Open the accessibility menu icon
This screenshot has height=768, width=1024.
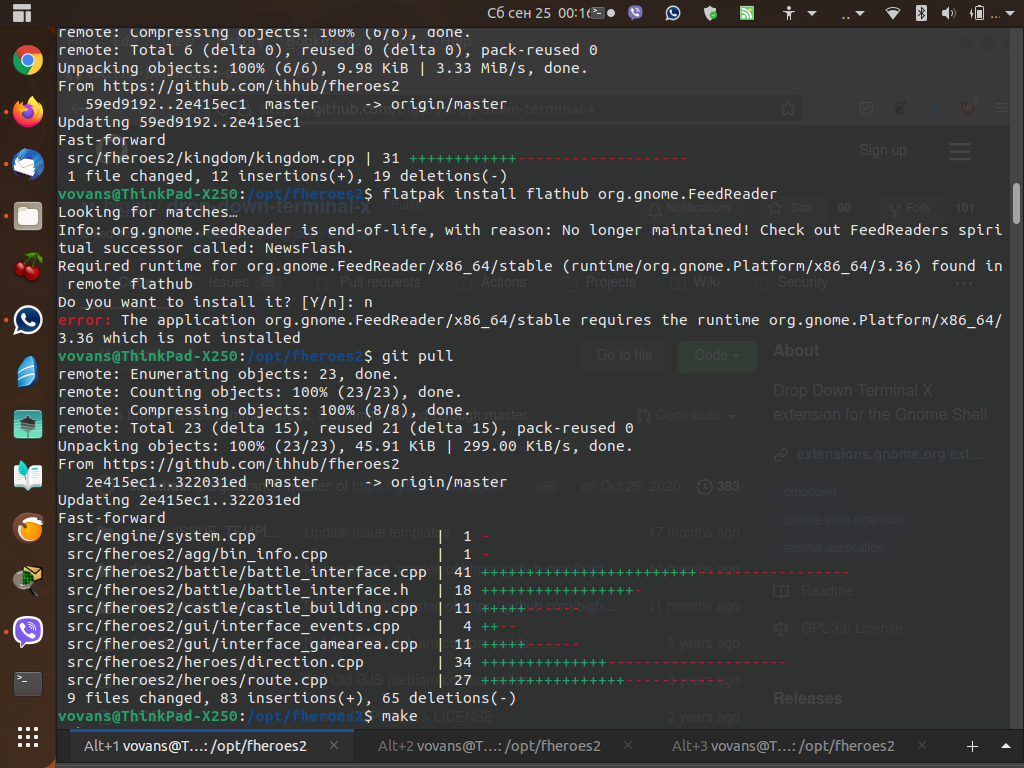click(x=789, y=13)
